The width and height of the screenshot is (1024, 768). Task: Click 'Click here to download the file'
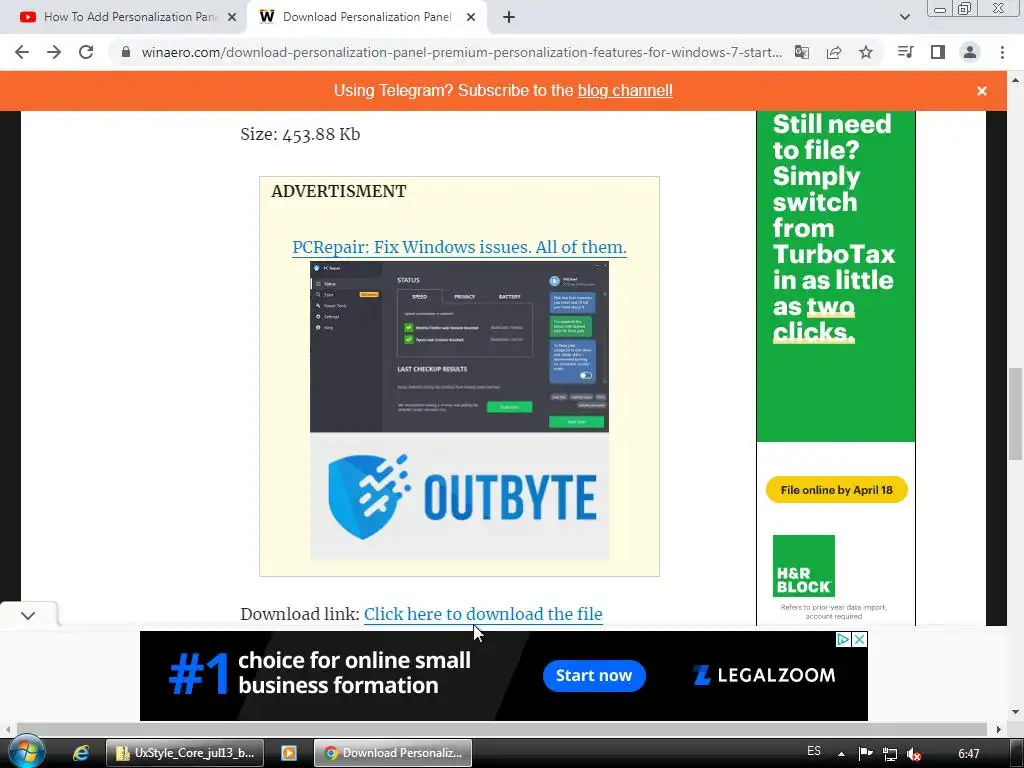tap(483, 614)
